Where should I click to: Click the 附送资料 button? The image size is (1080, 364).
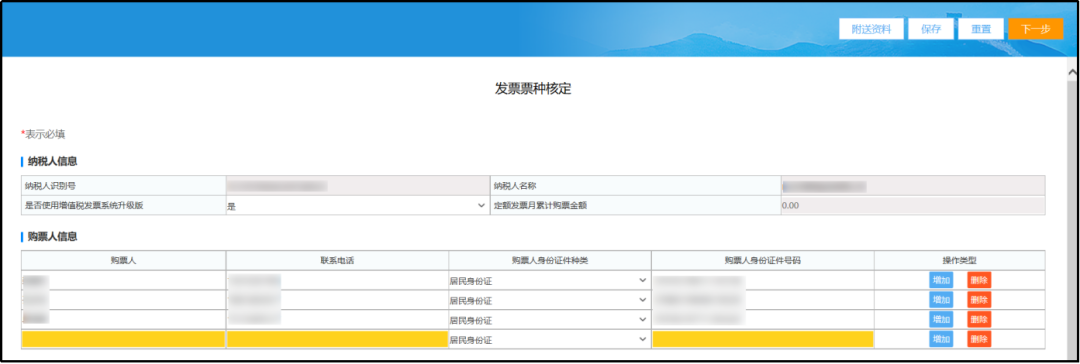tap(871, 30)
